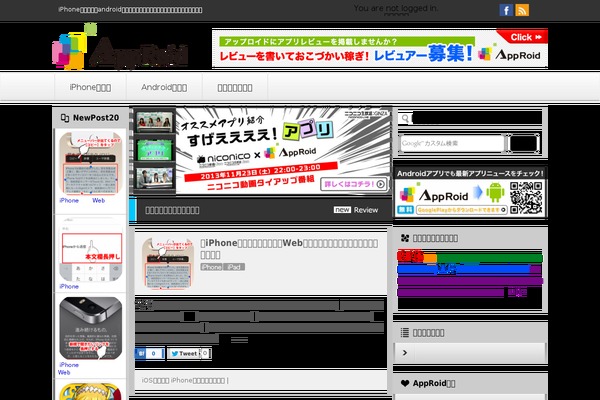Follow the Web link under first NewPost20 thumbnail
The height and width of the screenshot is (400, 600).
[x=98, y=200]
